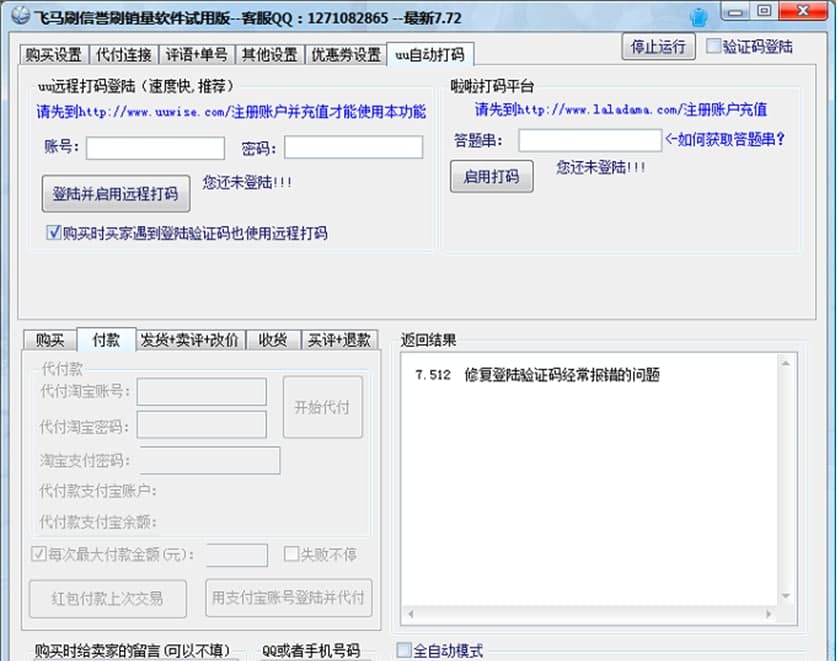
Task: Open the 买评+退款 tab
Action: (x=339, y=340)
